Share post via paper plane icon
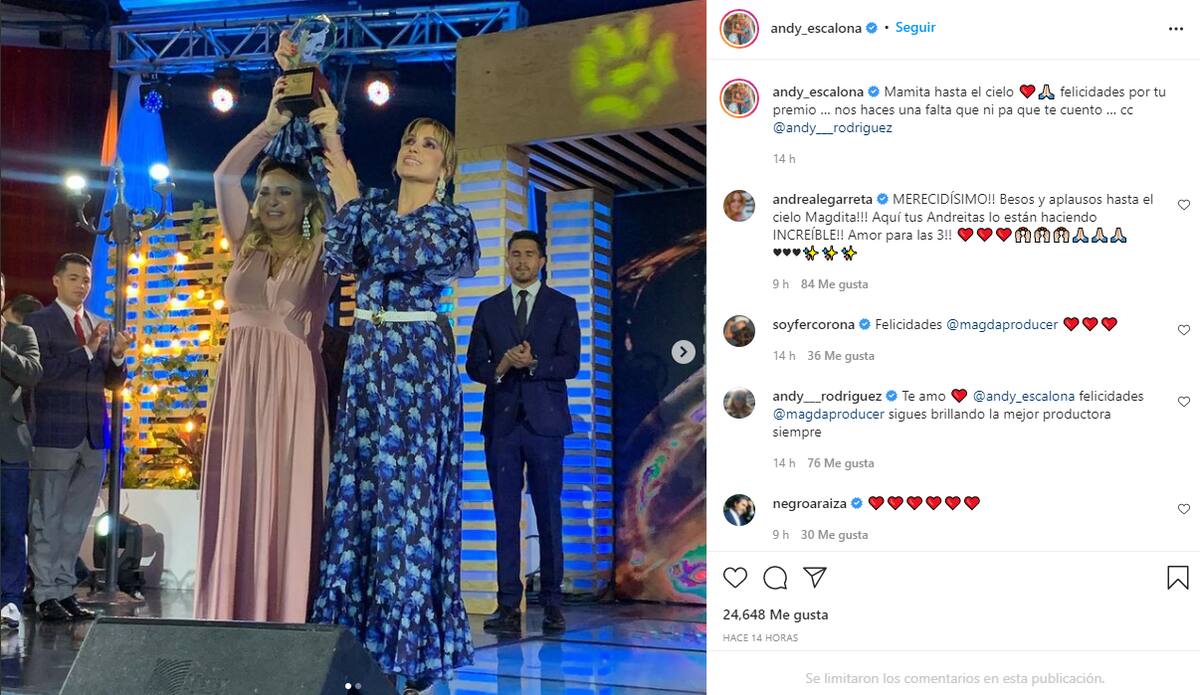This screenshot has height=695, width=1200. [815, 577]
